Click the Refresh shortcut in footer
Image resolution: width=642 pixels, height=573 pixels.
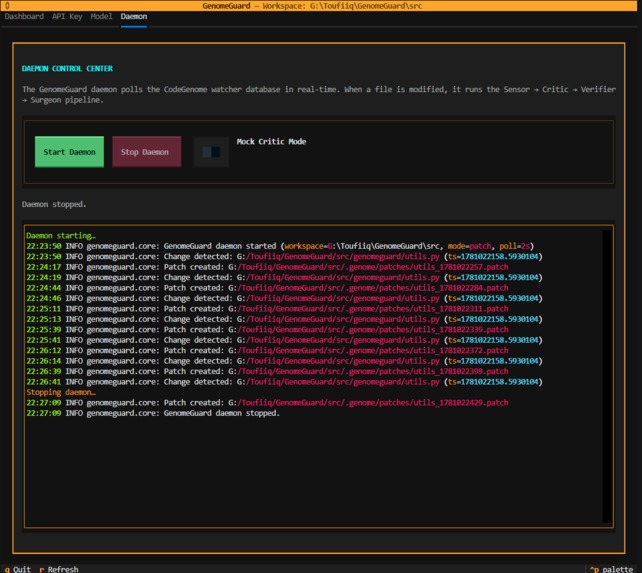tap(59, 569)
